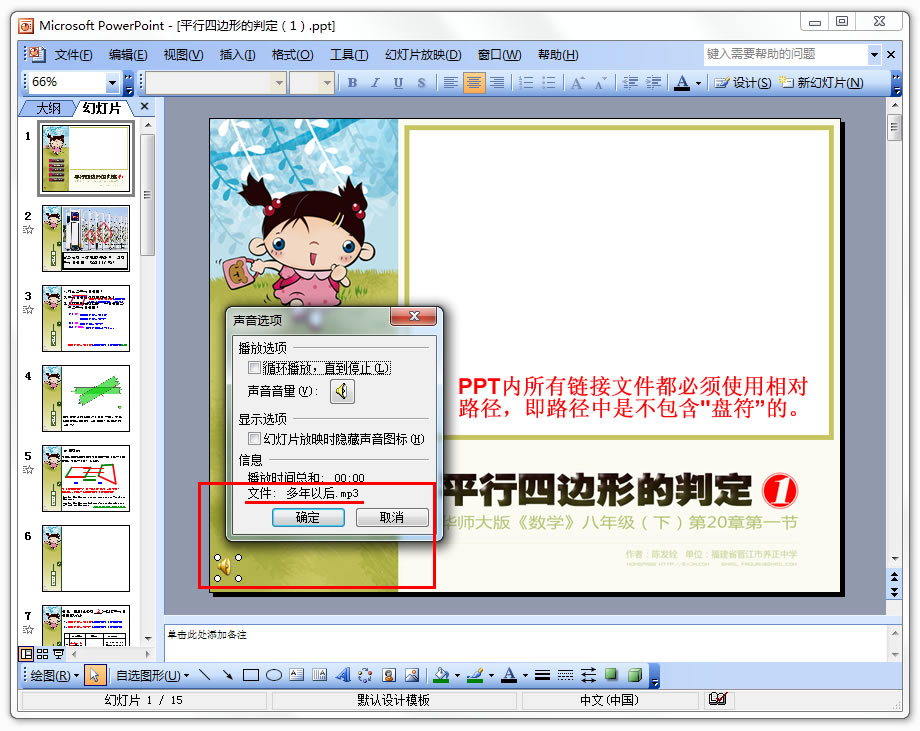Enable 循环播放，直到停止 looping
920x731 pixels.
[x=253, y=369]
